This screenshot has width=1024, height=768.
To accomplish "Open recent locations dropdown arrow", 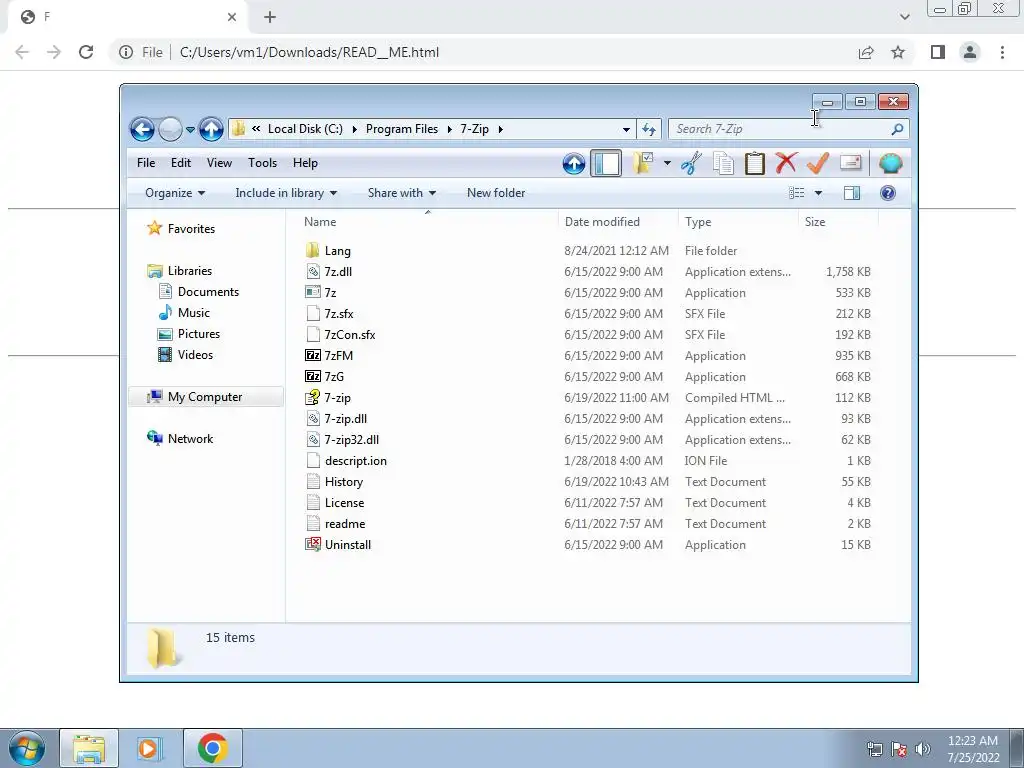I will click(x=190, y=129).
